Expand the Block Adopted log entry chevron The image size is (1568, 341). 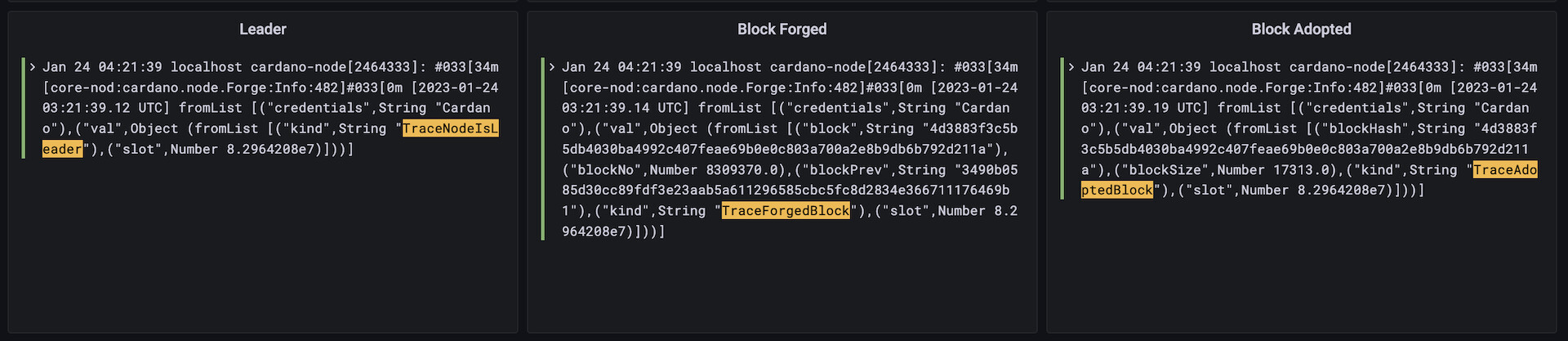1071,67
